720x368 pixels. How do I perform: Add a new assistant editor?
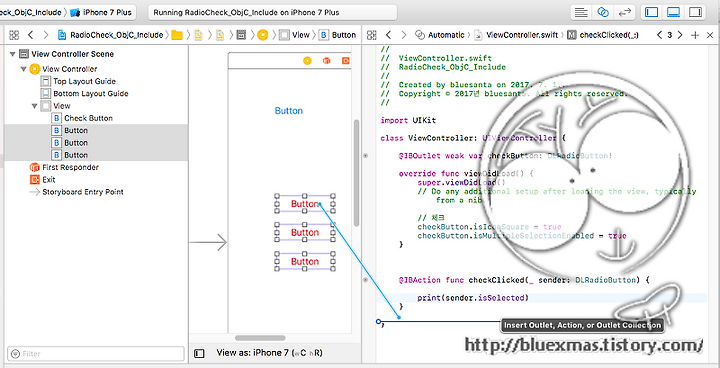(x=695, y=35)
